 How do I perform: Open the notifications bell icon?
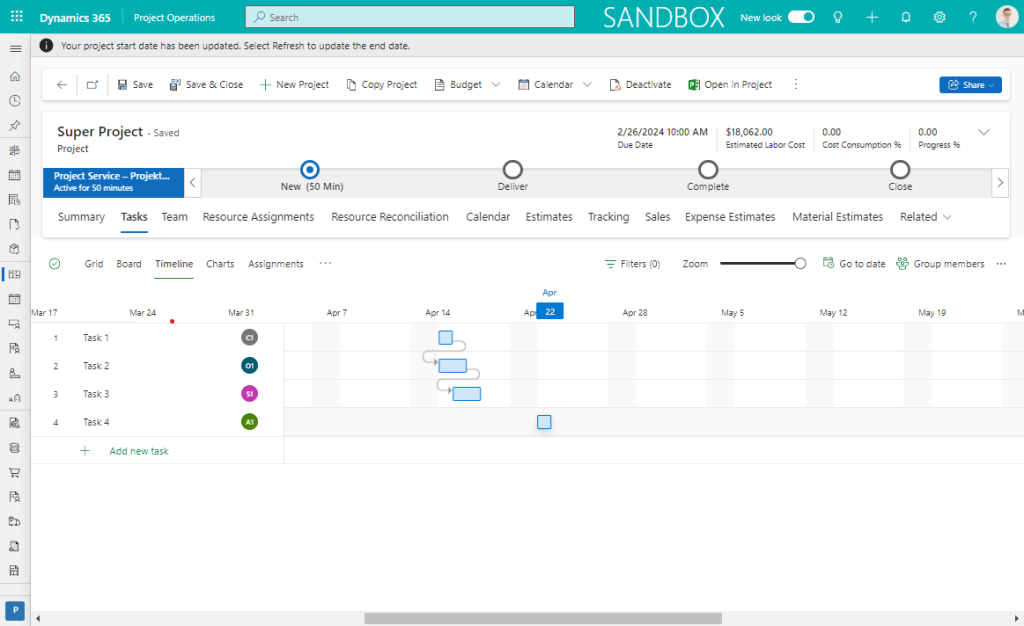click(x=906, y=17)
